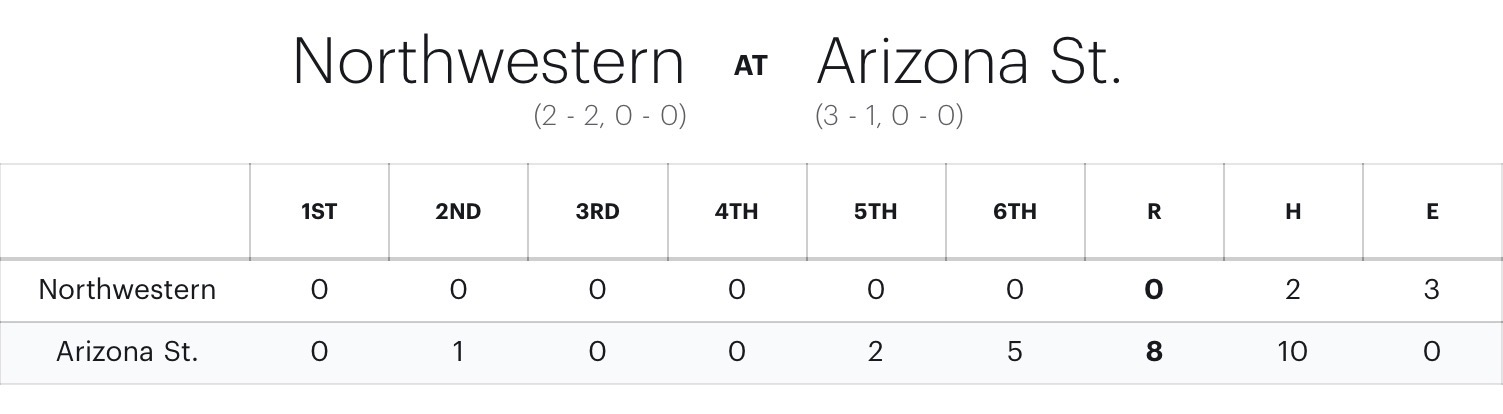Viewport: 1503px width, 414px height.
Task: Select the 5TH inning column header
Action: 875,212
